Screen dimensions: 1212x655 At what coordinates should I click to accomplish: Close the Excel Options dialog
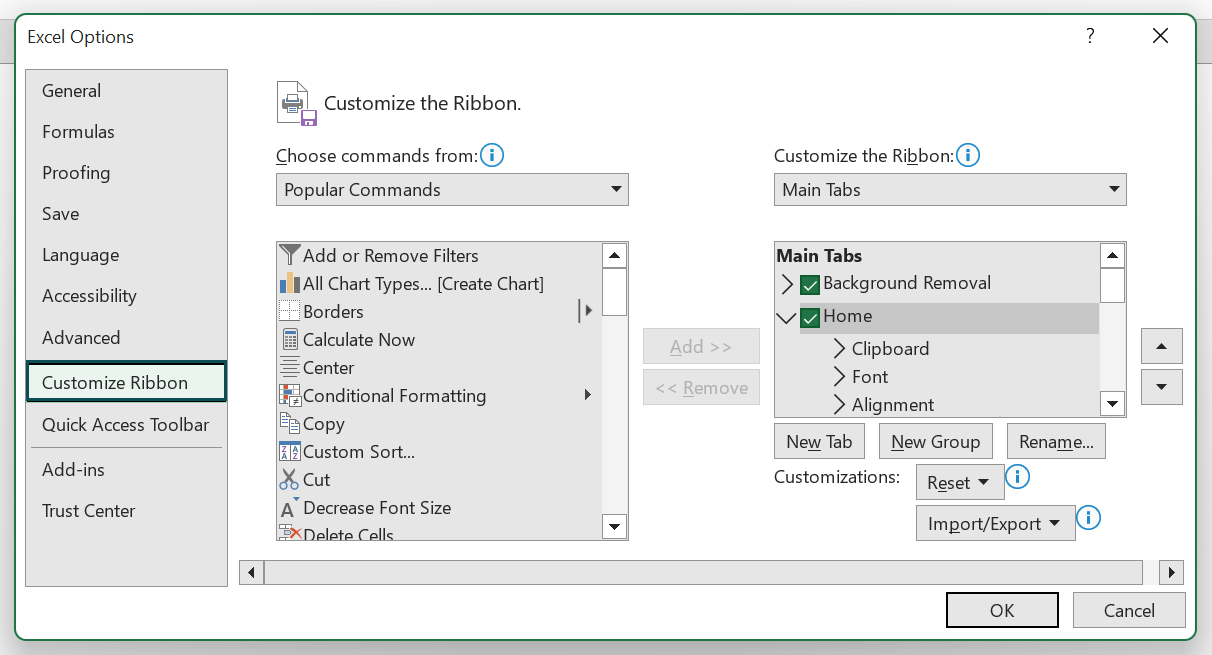click(1160, 36)
